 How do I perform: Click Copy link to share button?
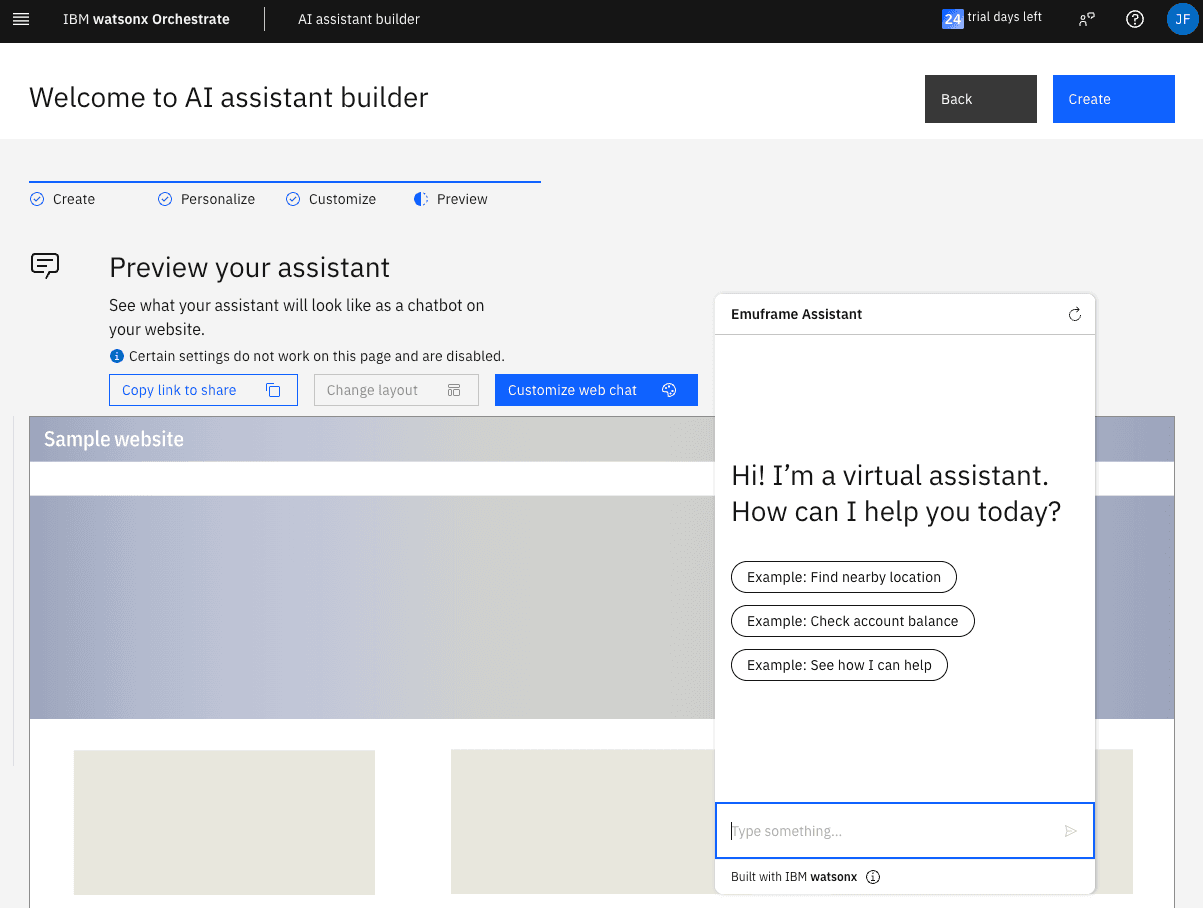point(203,390)
